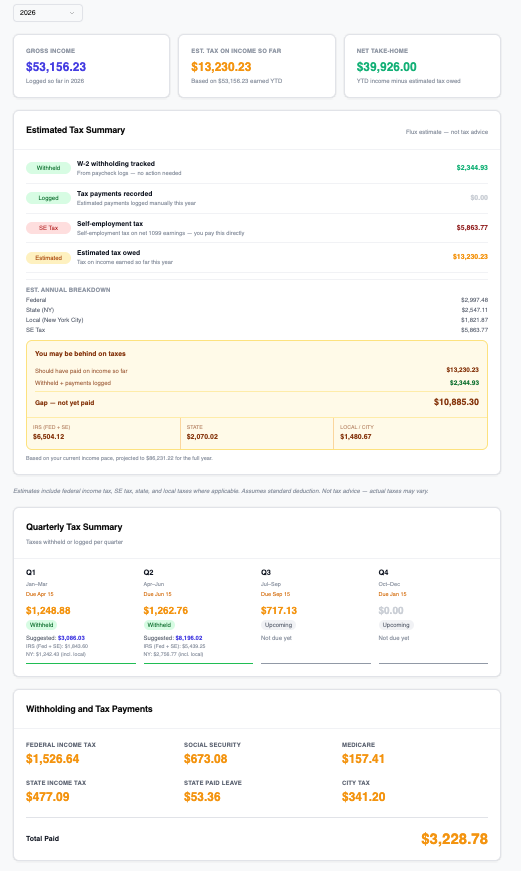Click the Estimated badge for tax owed
Image resolution: width=521 pixels, height=871 pixels.
(48, 258)
